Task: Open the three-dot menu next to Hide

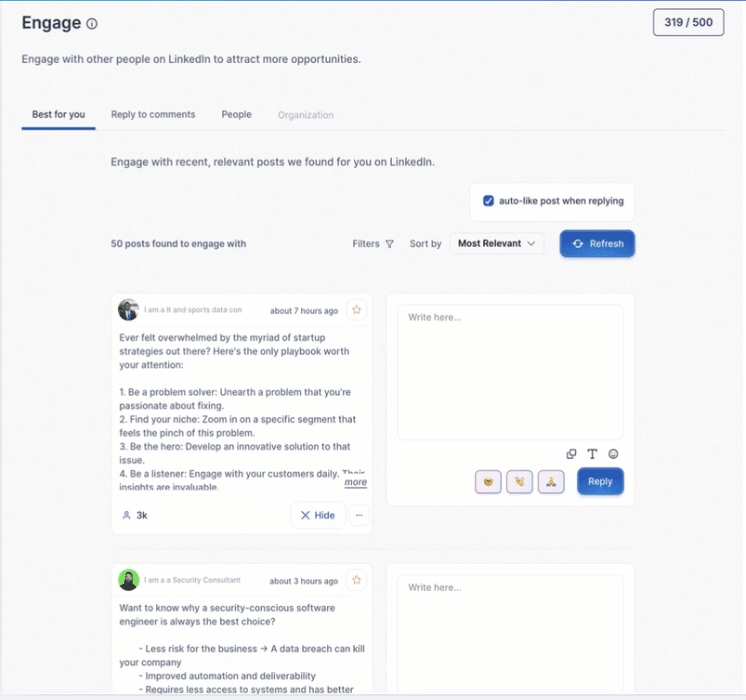Action: (359, 515)
